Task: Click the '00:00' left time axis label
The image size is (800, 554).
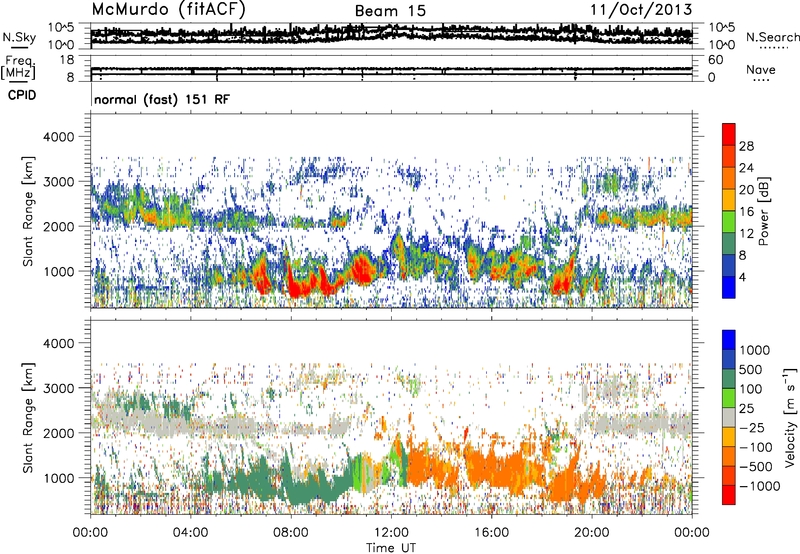Action: pos(91,533)
